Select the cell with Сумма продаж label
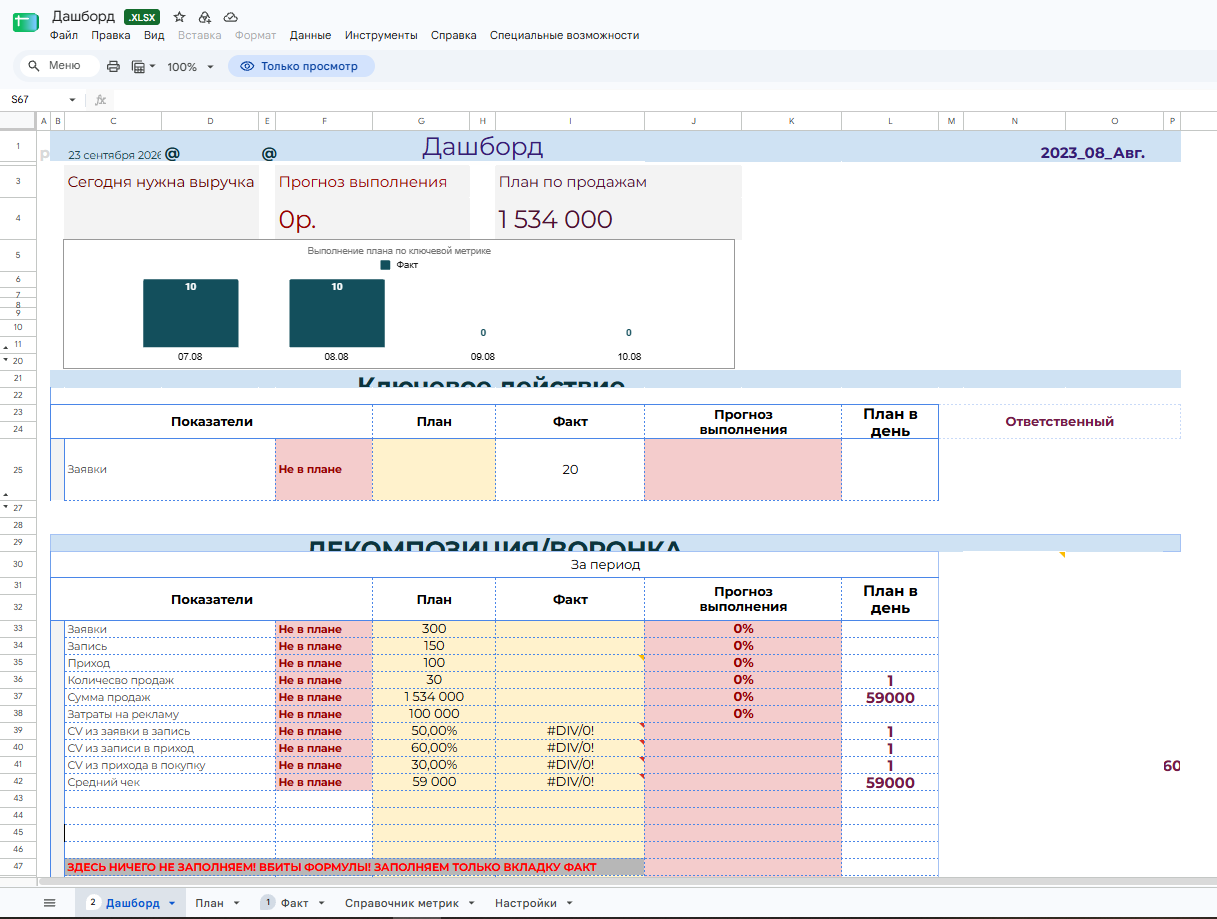 (170, 697)
